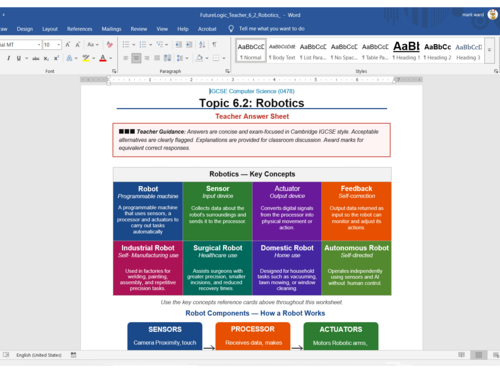This screenshot has width=500, height=375.
Task: Open the macro recording status bar icon
Action: 73,355
